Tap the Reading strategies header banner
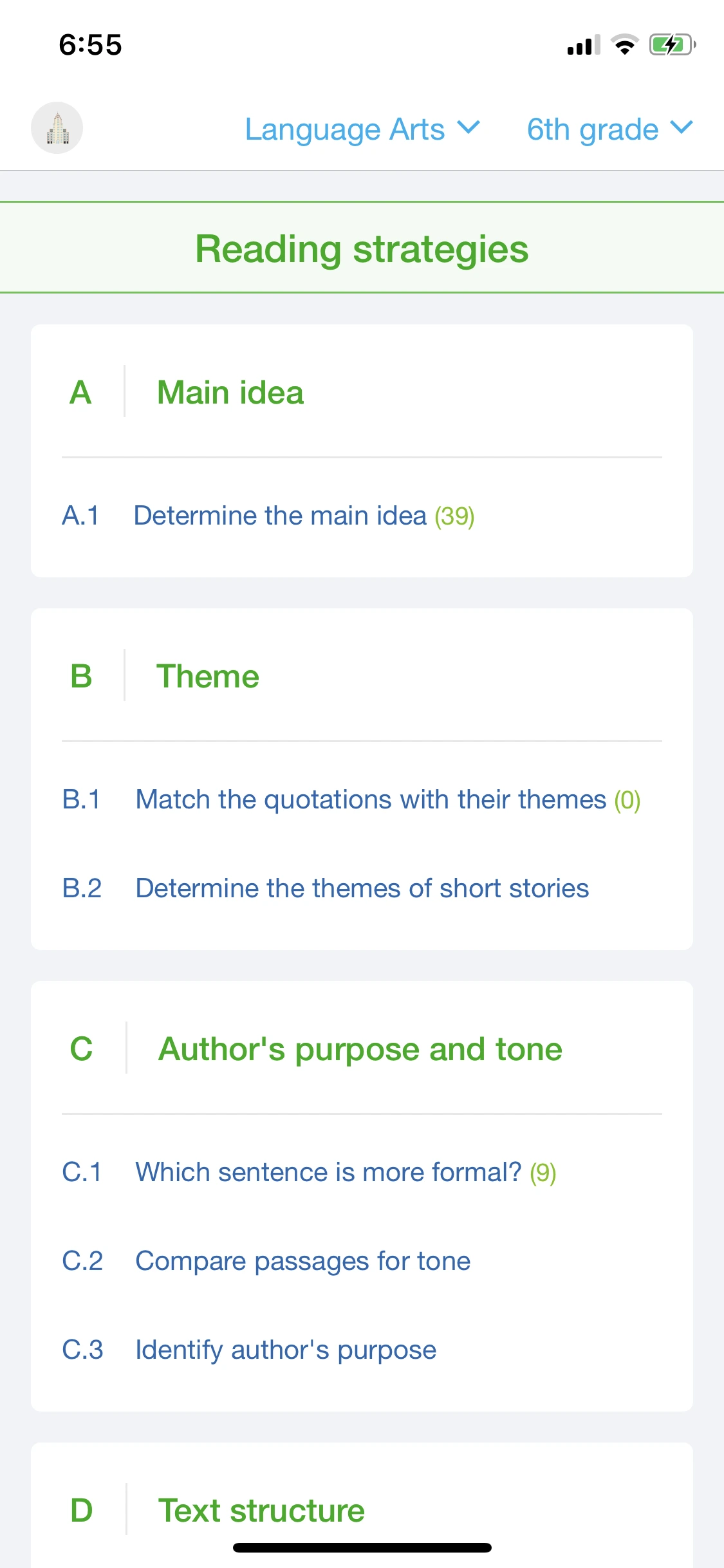 tap(362, 248)
